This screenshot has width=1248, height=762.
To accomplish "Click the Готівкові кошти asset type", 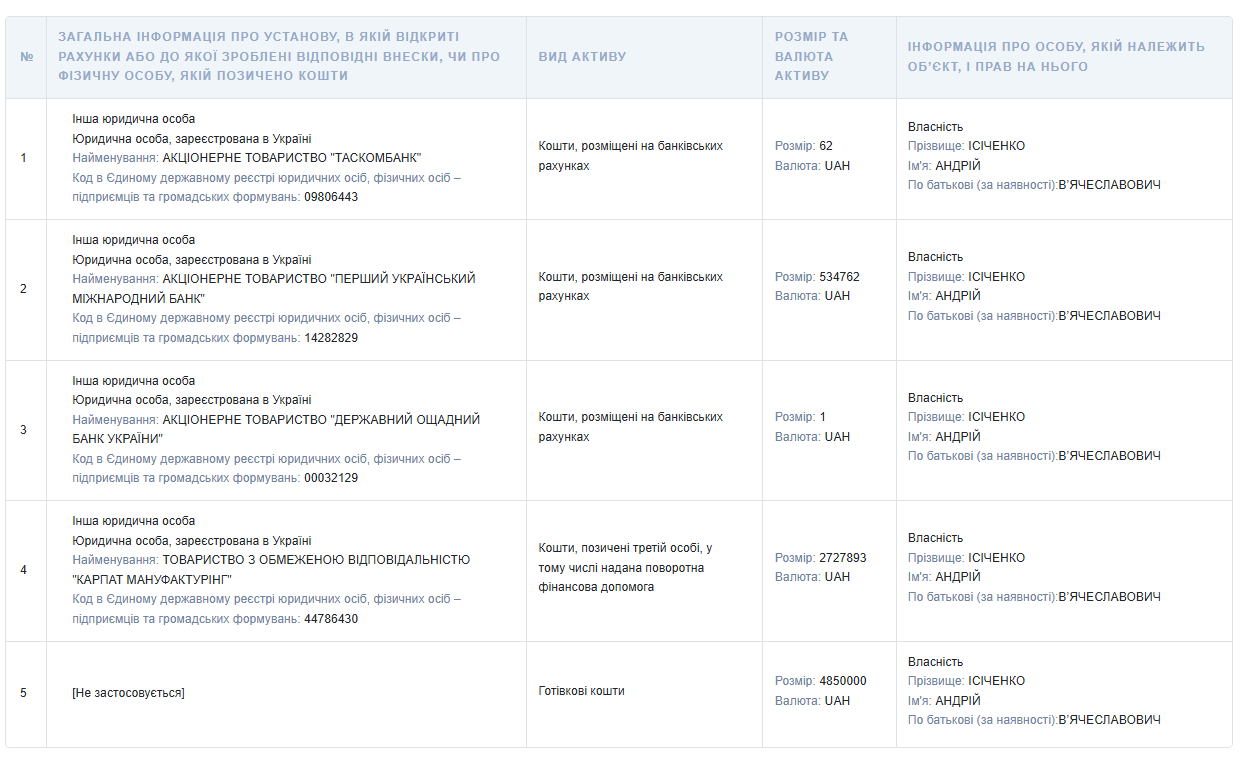I will point(581,691).
